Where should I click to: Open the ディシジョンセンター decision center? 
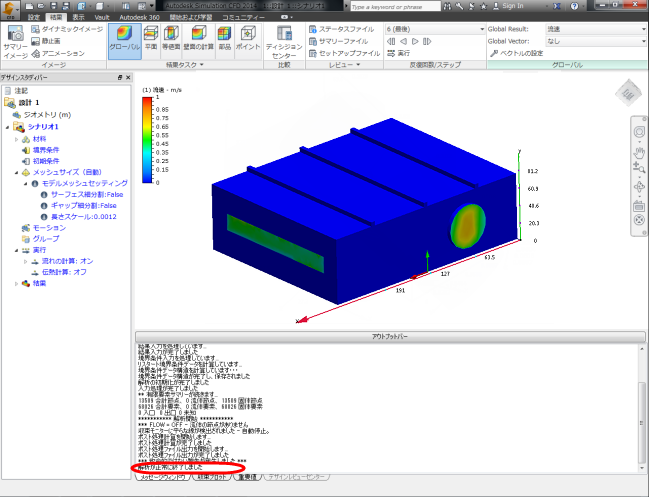pyautogui.click(x=284, y=42)
